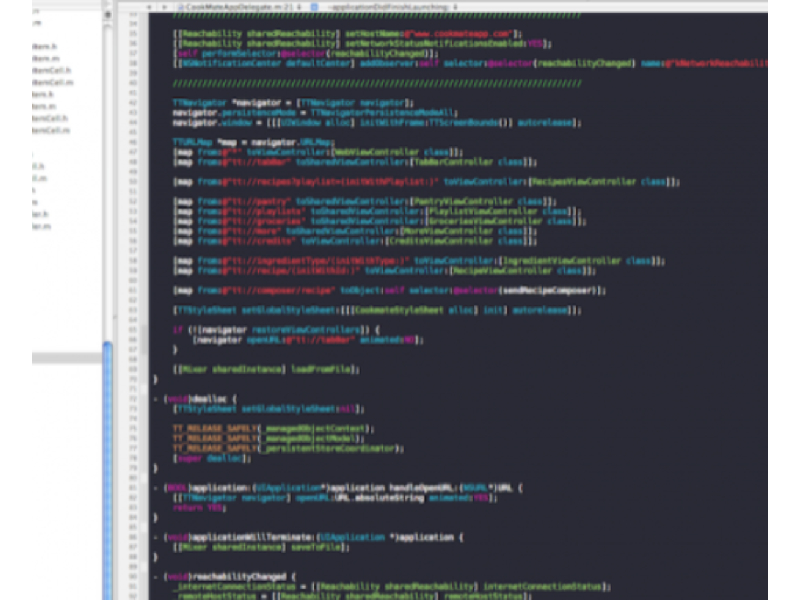The width and height of the screenshot is (800, 600).
Task: Set breakpoint in gutter at dealloc line 72
Action: (x=131, y=399)
